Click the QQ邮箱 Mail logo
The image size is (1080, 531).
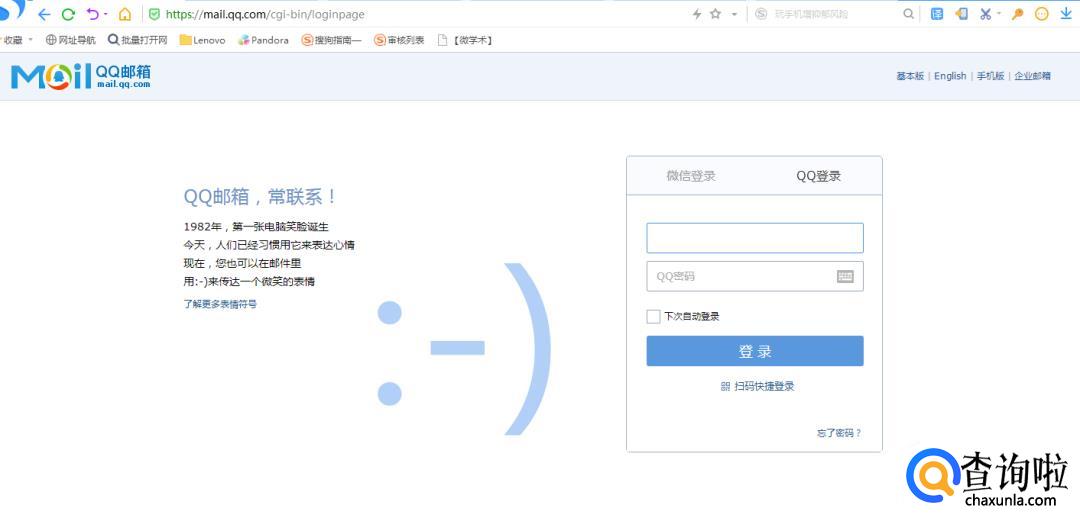pyautogui.click(x=81, y=76)
